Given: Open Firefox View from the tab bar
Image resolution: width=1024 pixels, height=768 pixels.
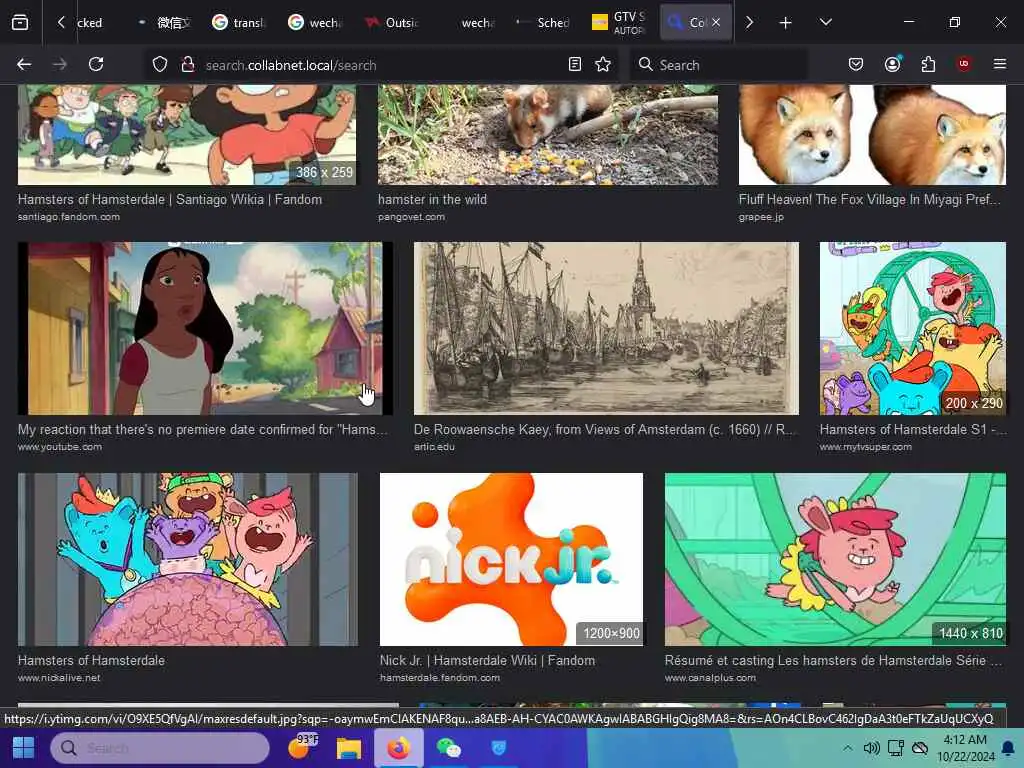Looking at the screenshot, I should coord(20,22).
